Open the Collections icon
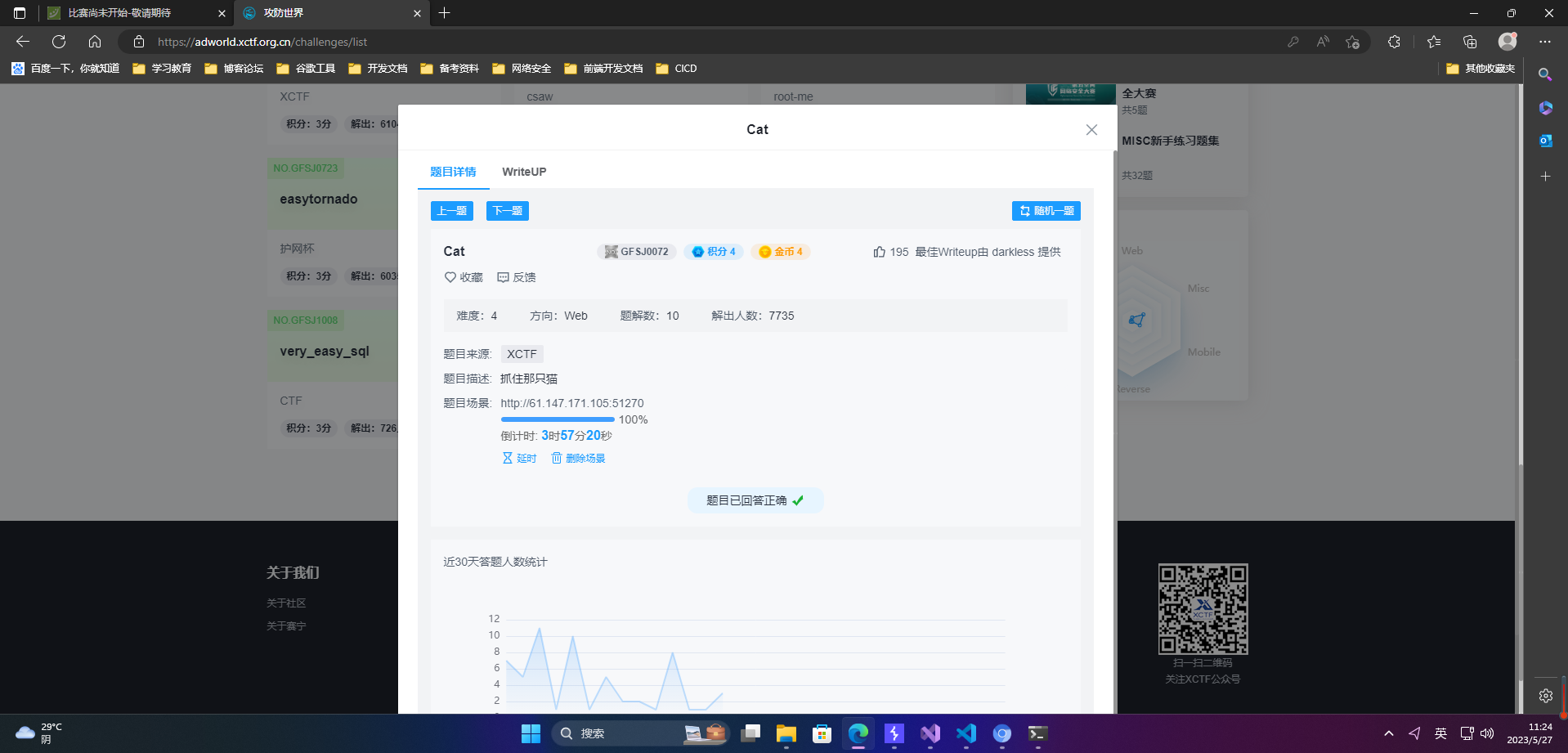1568x753 pixels. 1470,42
